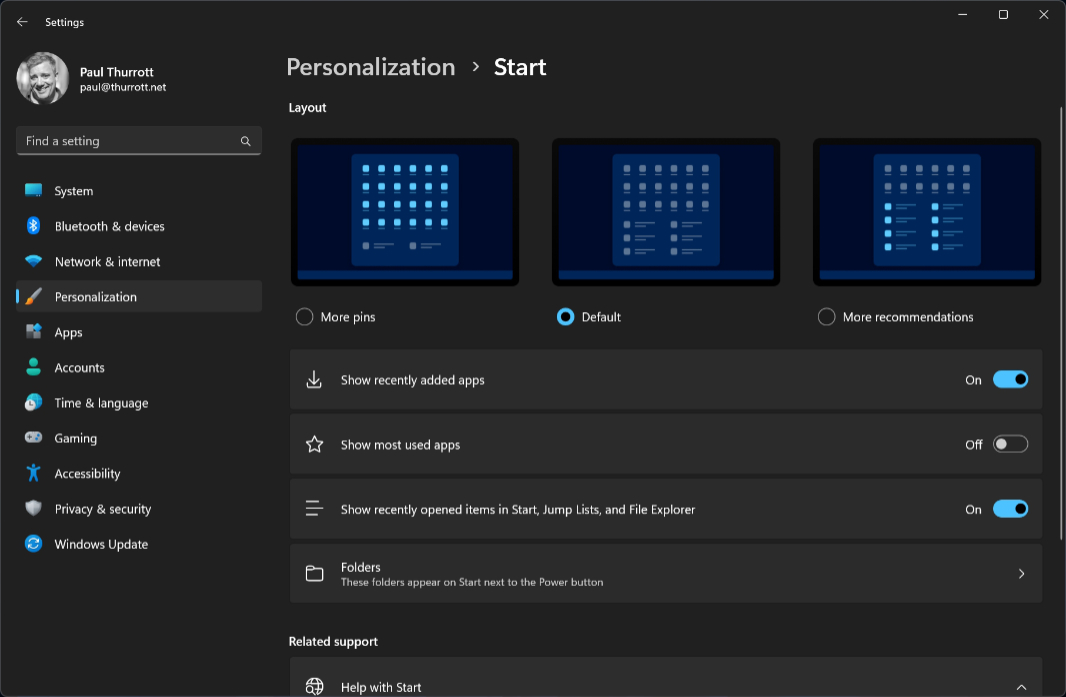Click the More pins layout preview thumbnail
The image size is (1066, 697).
(405, 212)
